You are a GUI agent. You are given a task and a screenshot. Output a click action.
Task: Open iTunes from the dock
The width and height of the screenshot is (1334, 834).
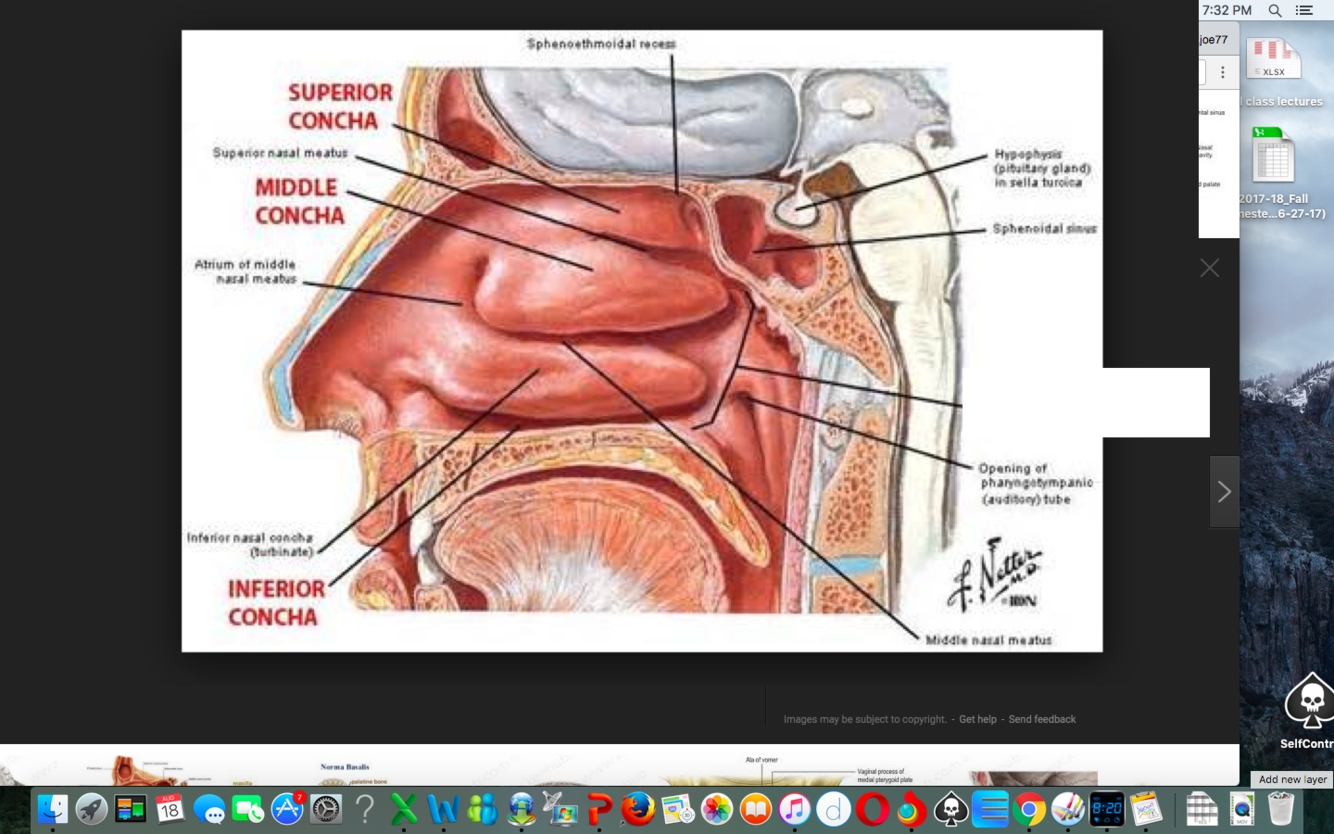794,808
